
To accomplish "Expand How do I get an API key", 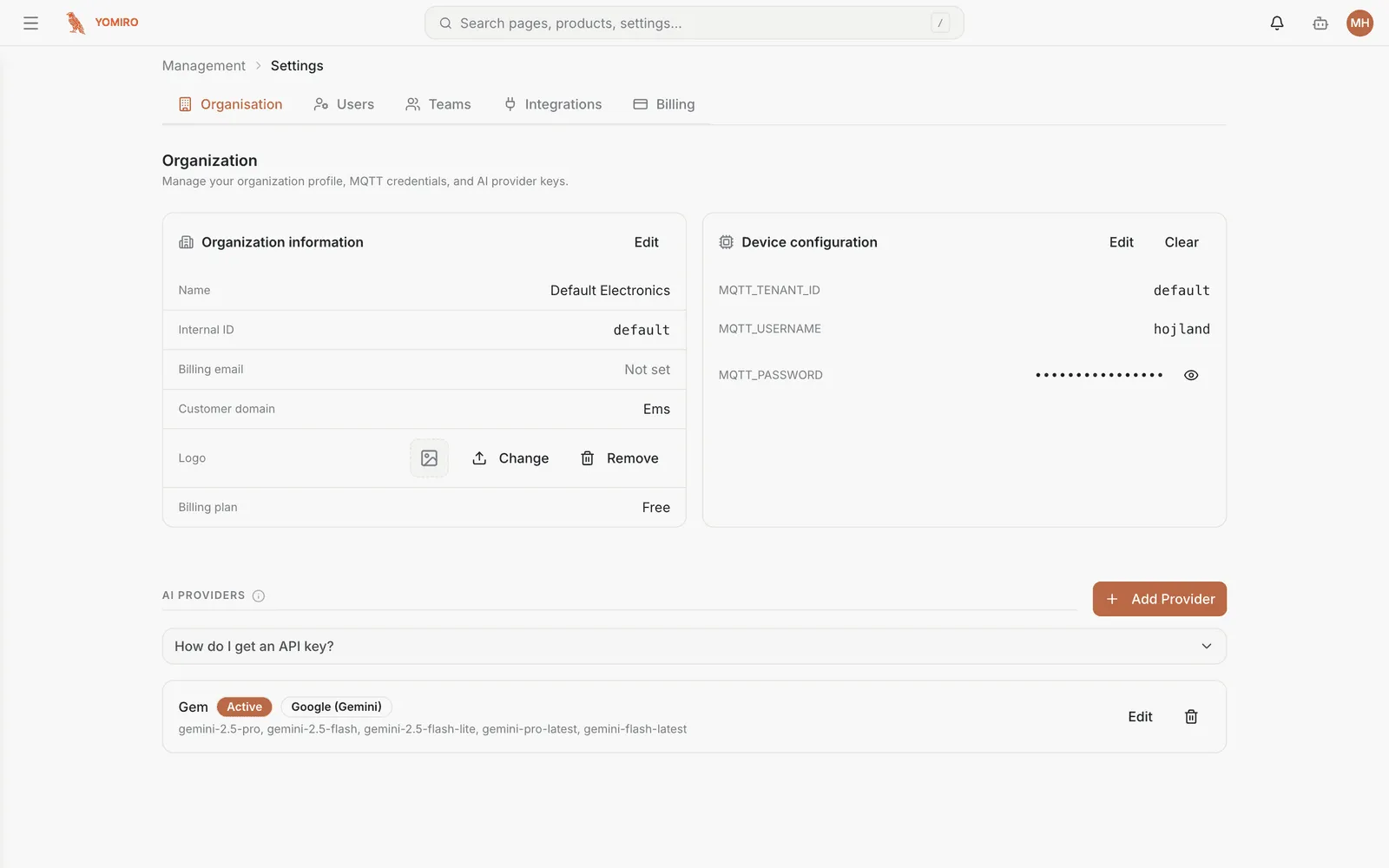I will click(x=694, y=647).
